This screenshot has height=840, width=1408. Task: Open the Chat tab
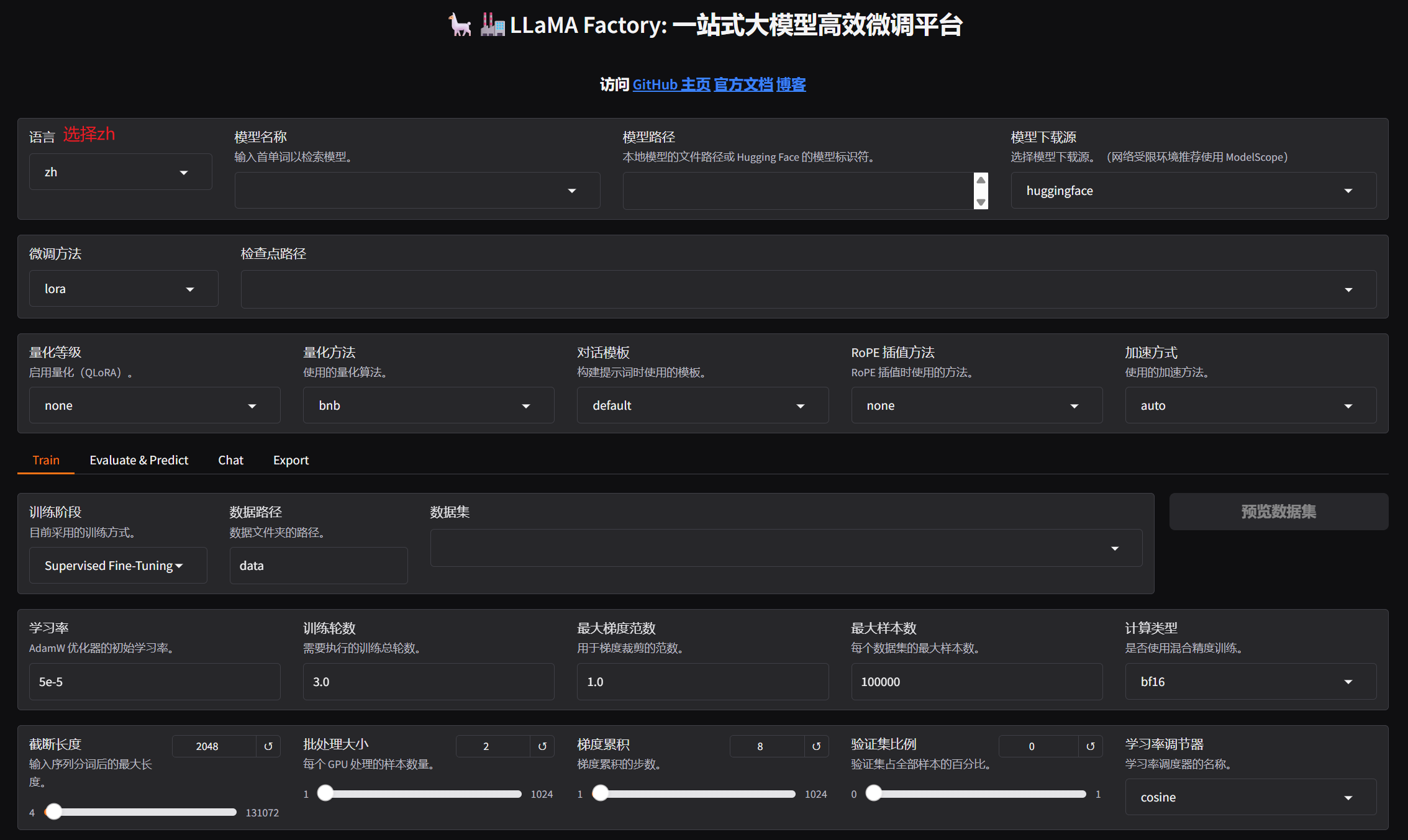[x=230, y=460]
